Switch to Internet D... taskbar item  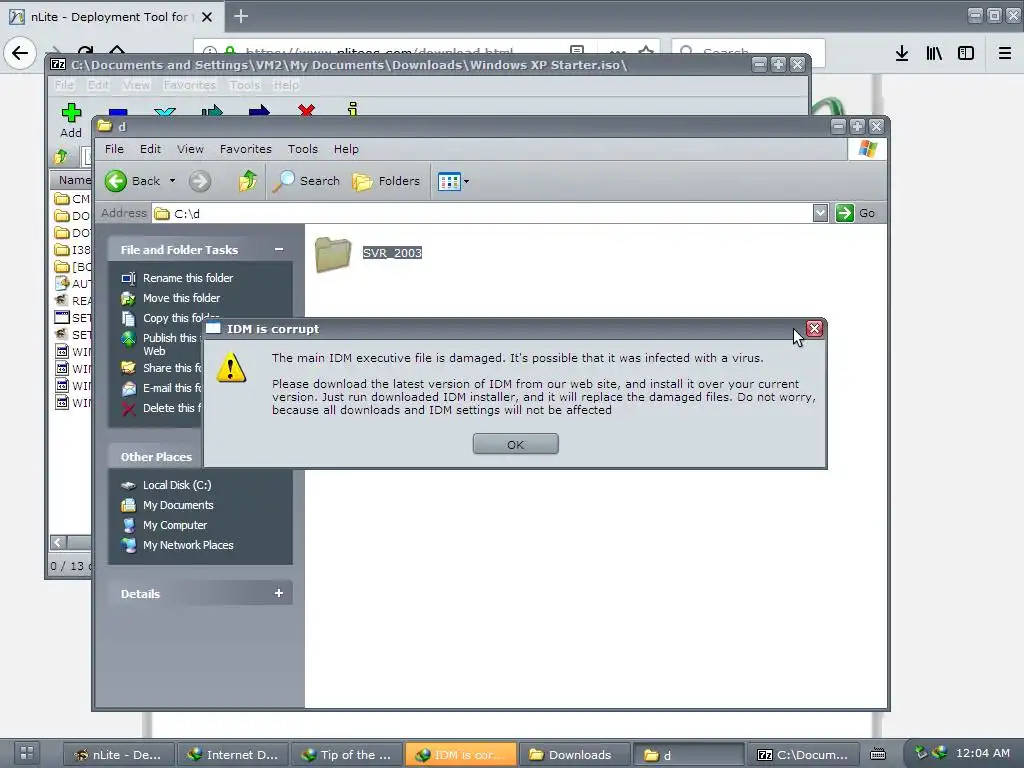(x=232, y=755)
